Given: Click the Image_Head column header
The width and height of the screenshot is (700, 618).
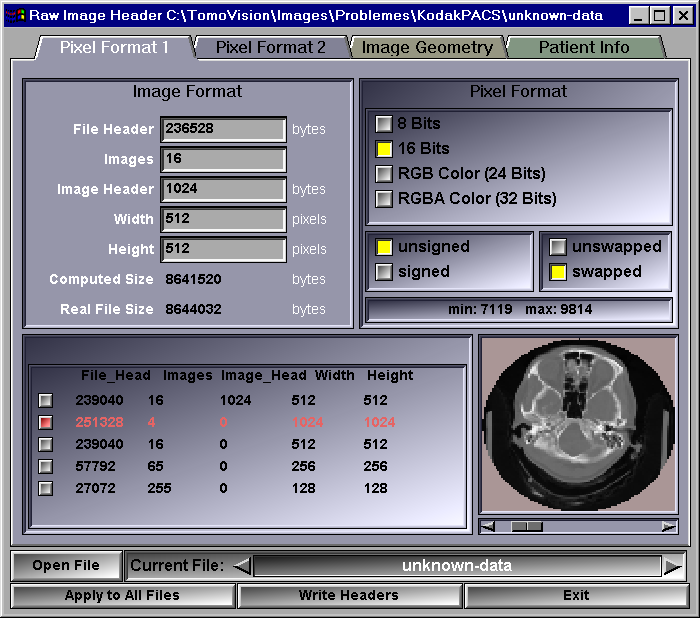Looking at the screenshot, I should point(264,376).
